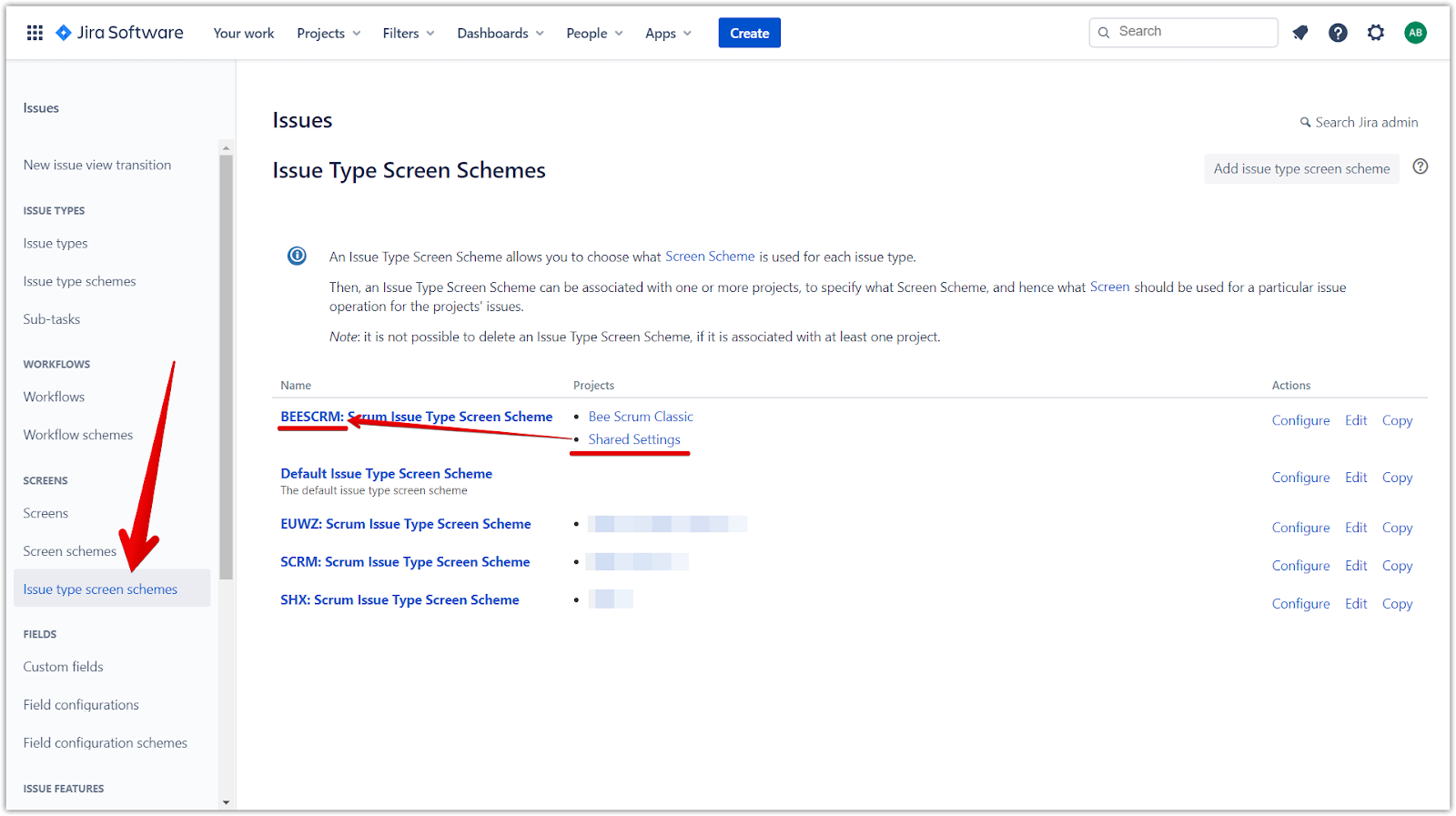1456x816 pixels.
Task: Open Issue types in sidebar
Action: pos(56,243)
